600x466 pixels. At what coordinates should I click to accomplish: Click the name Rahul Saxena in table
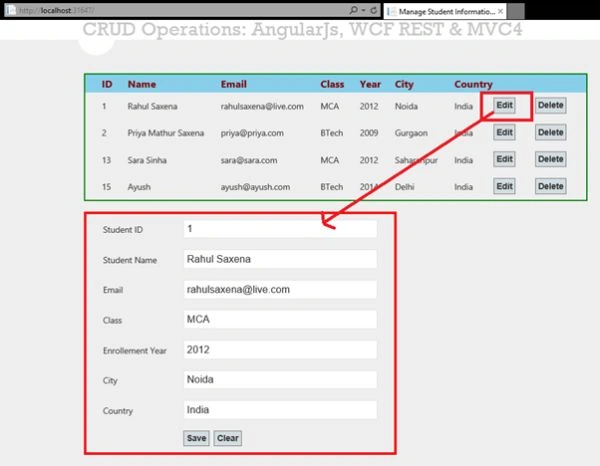(x=152, y=106)
